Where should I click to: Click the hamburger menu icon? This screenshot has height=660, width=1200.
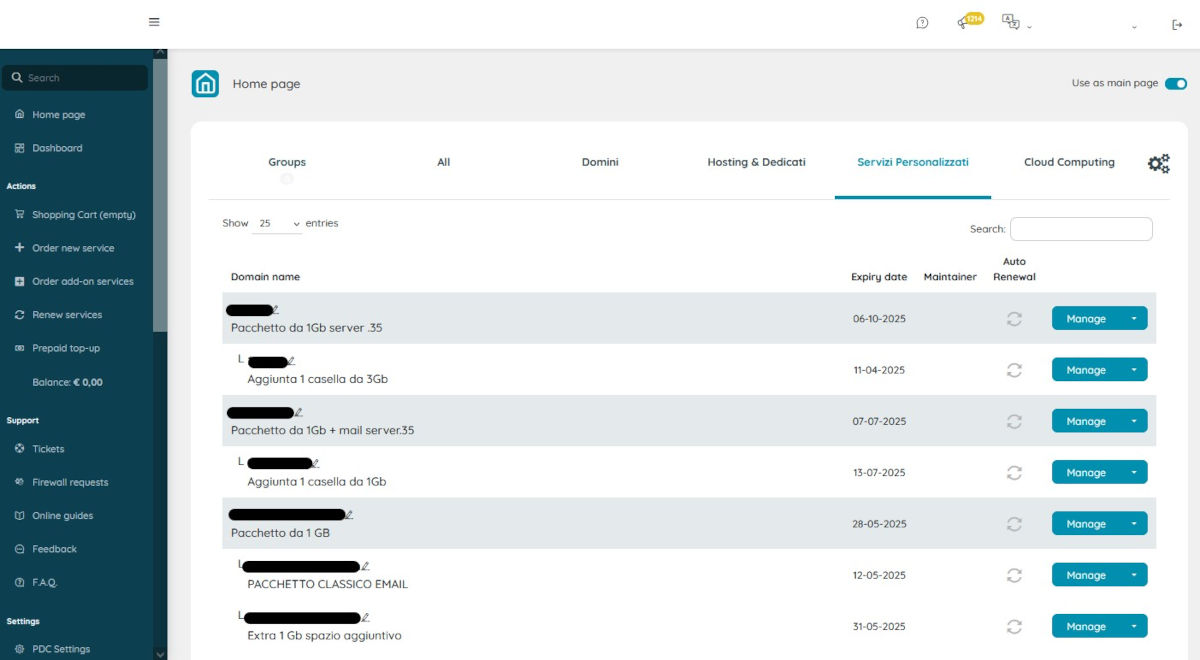pos(153,22)
